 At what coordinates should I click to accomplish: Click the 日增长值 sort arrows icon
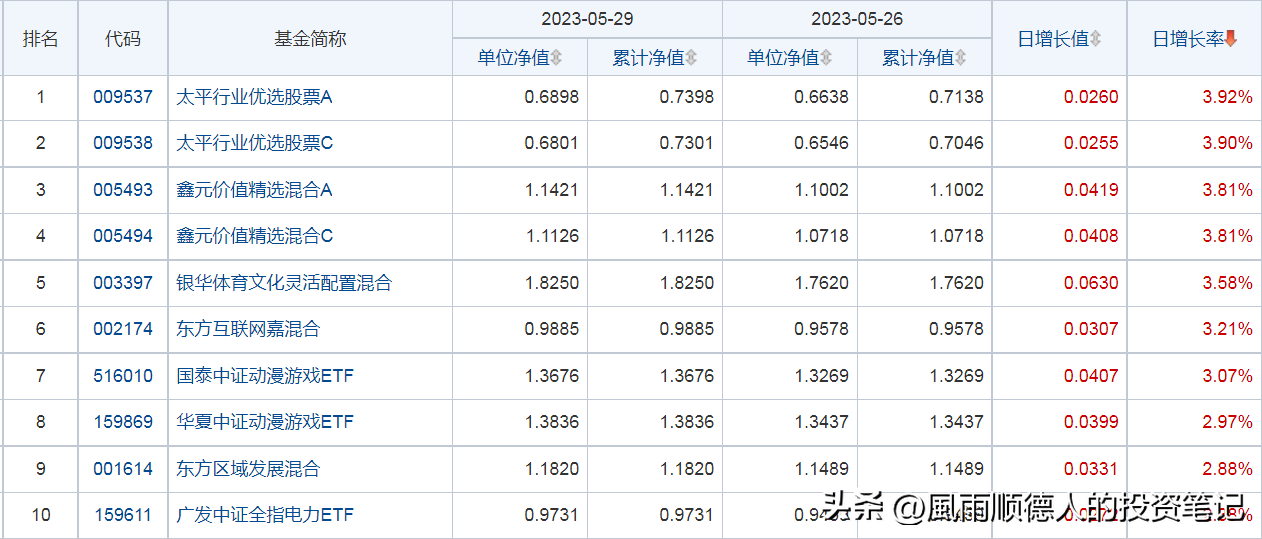click(1096, 39)
